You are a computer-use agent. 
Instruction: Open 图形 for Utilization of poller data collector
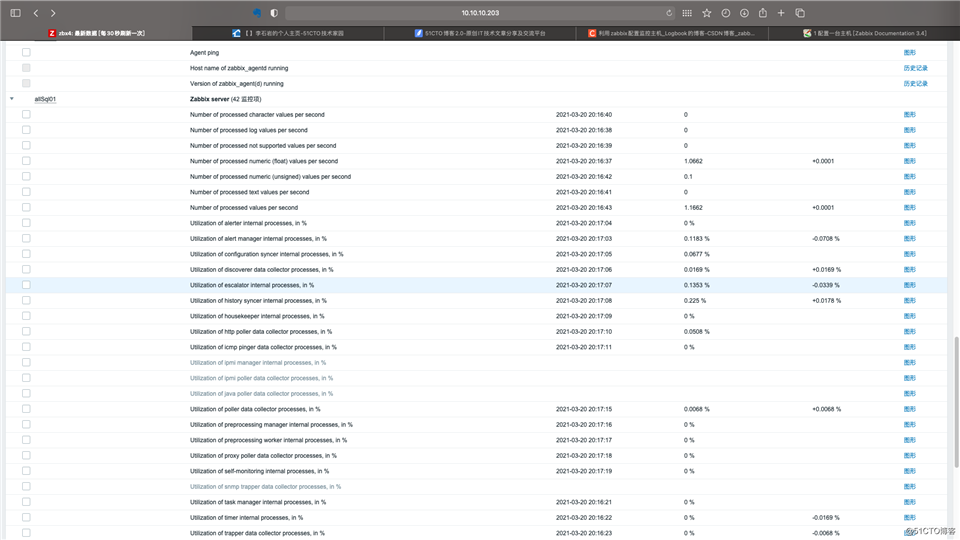pyautogui.click(x=909, y=409)
